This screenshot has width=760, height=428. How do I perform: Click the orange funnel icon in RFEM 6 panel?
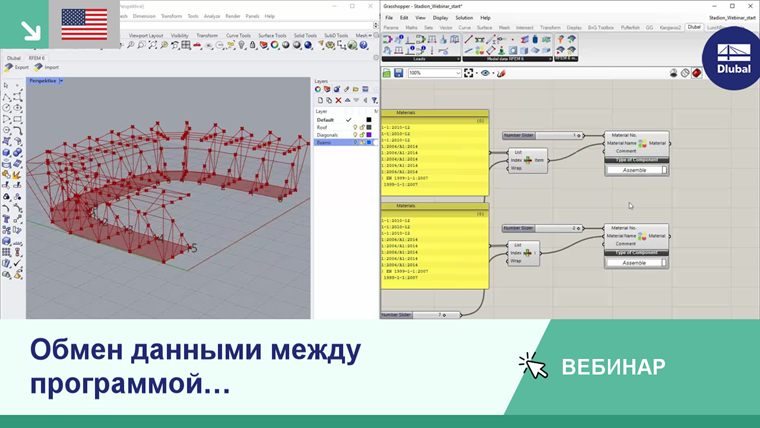(561, 39)
